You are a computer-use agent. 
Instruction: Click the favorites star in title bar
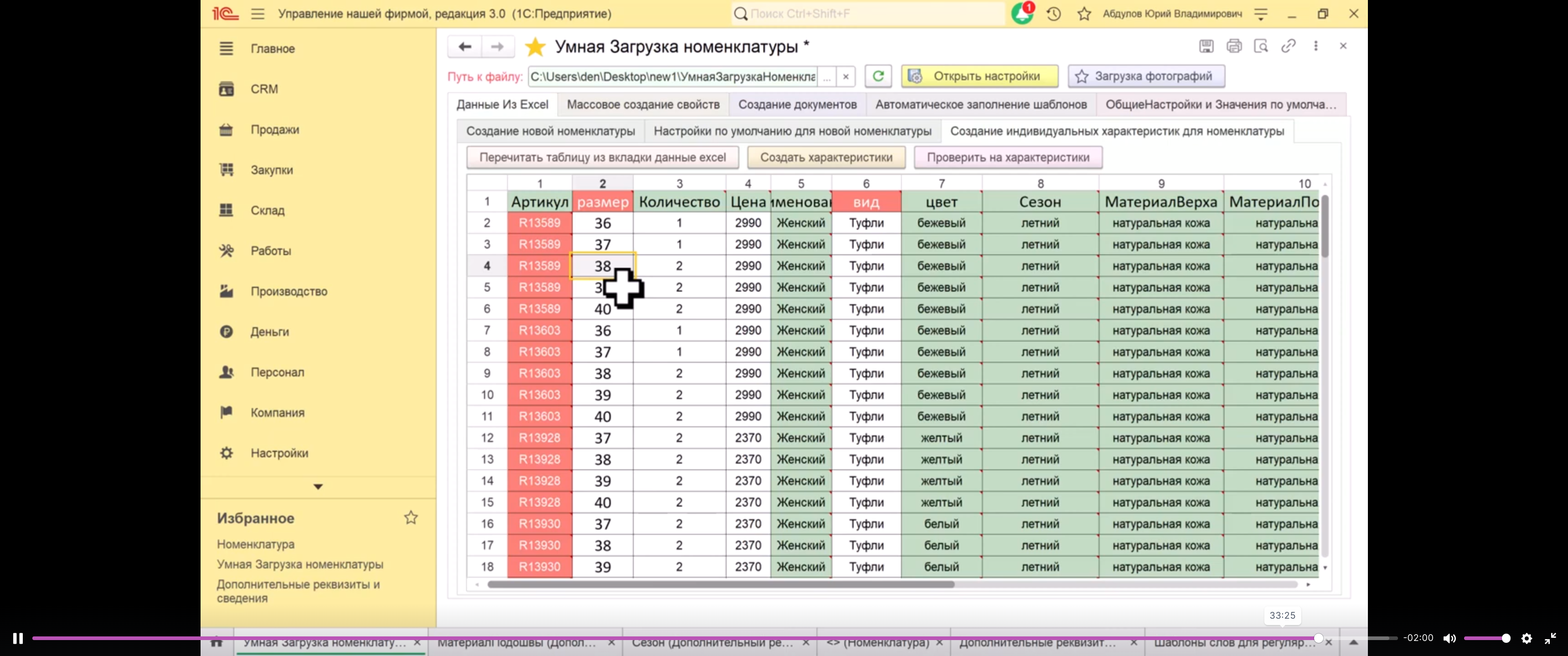pos(1084,13)
